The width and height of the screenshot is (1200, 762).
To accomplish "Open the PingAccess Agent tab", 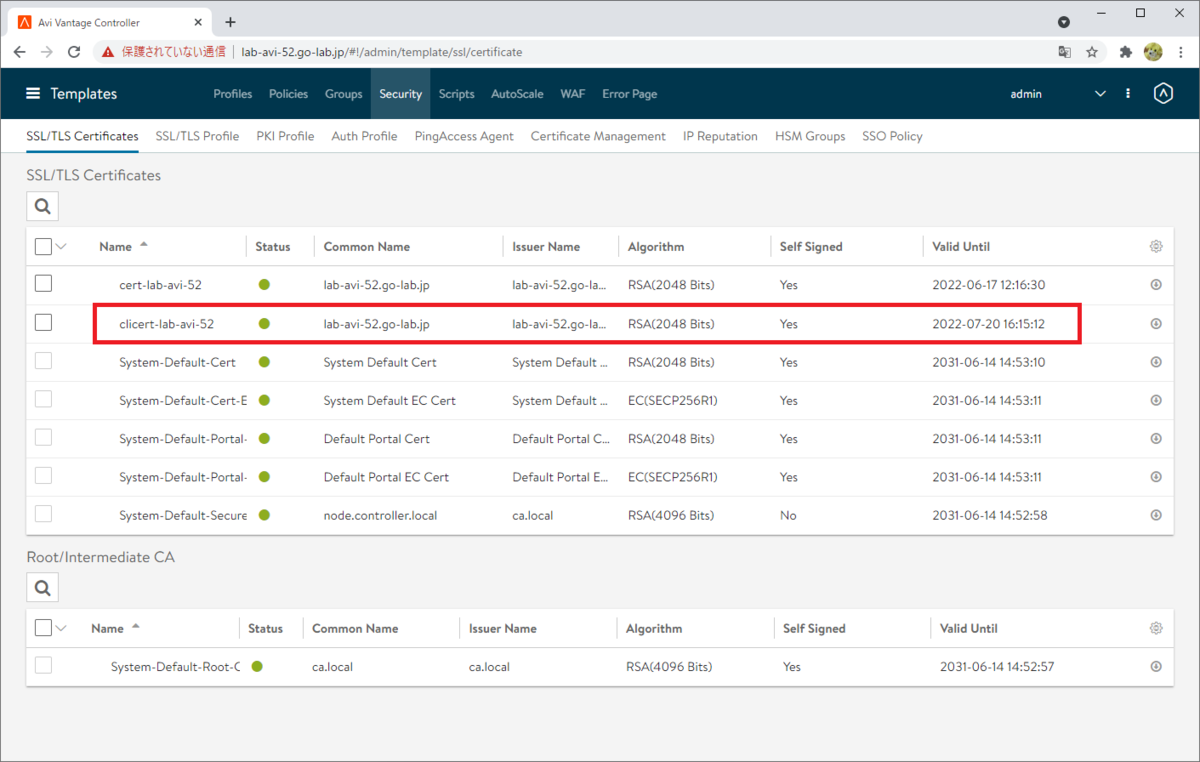I will (464, 136).
